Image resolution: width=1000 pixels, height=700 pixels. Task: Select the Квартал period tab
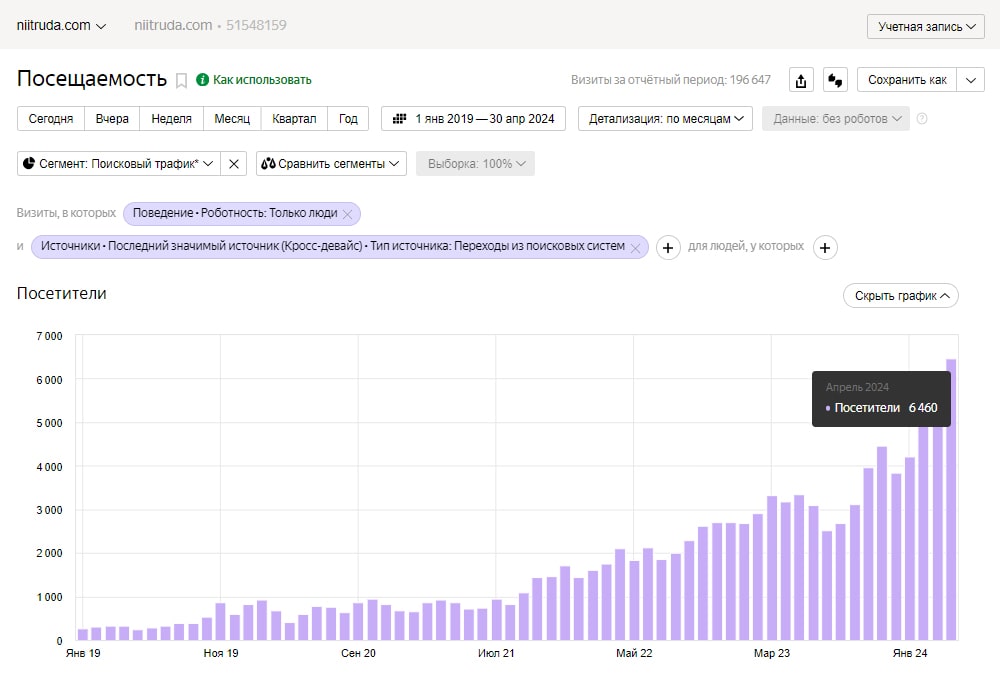pos(294,119)
